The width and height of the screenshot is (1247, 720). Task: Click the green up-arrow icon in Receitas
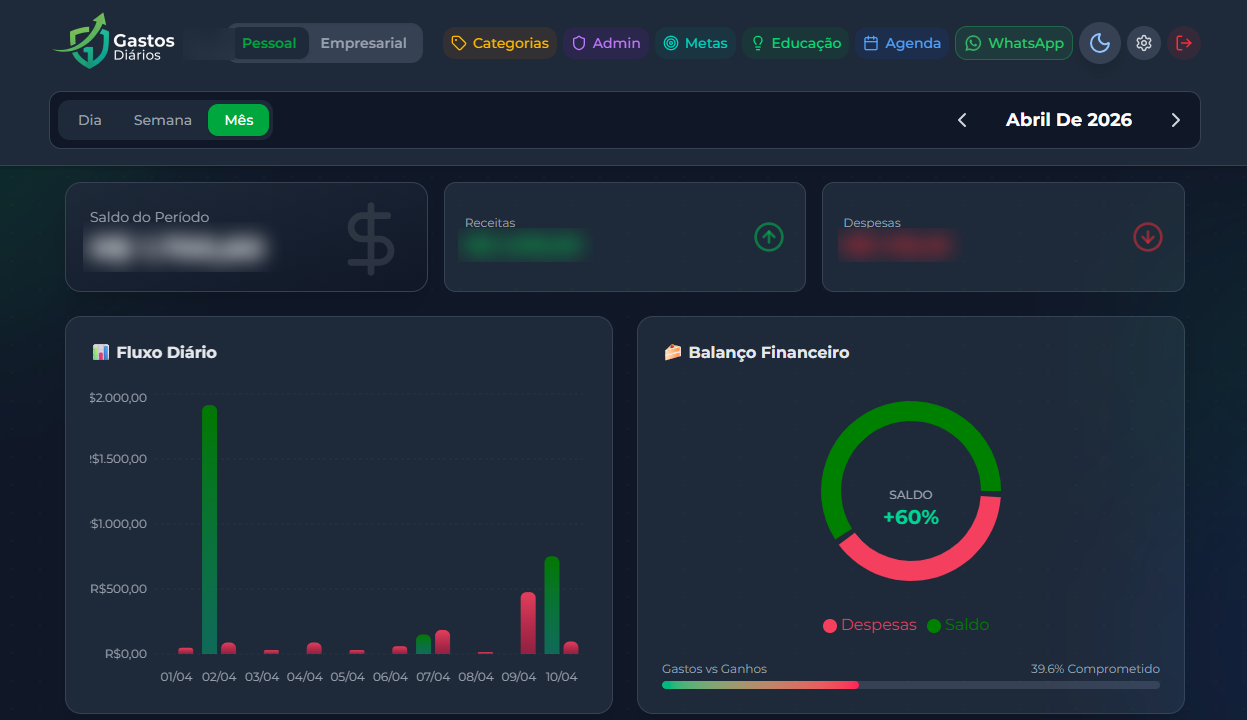point(769,237)
